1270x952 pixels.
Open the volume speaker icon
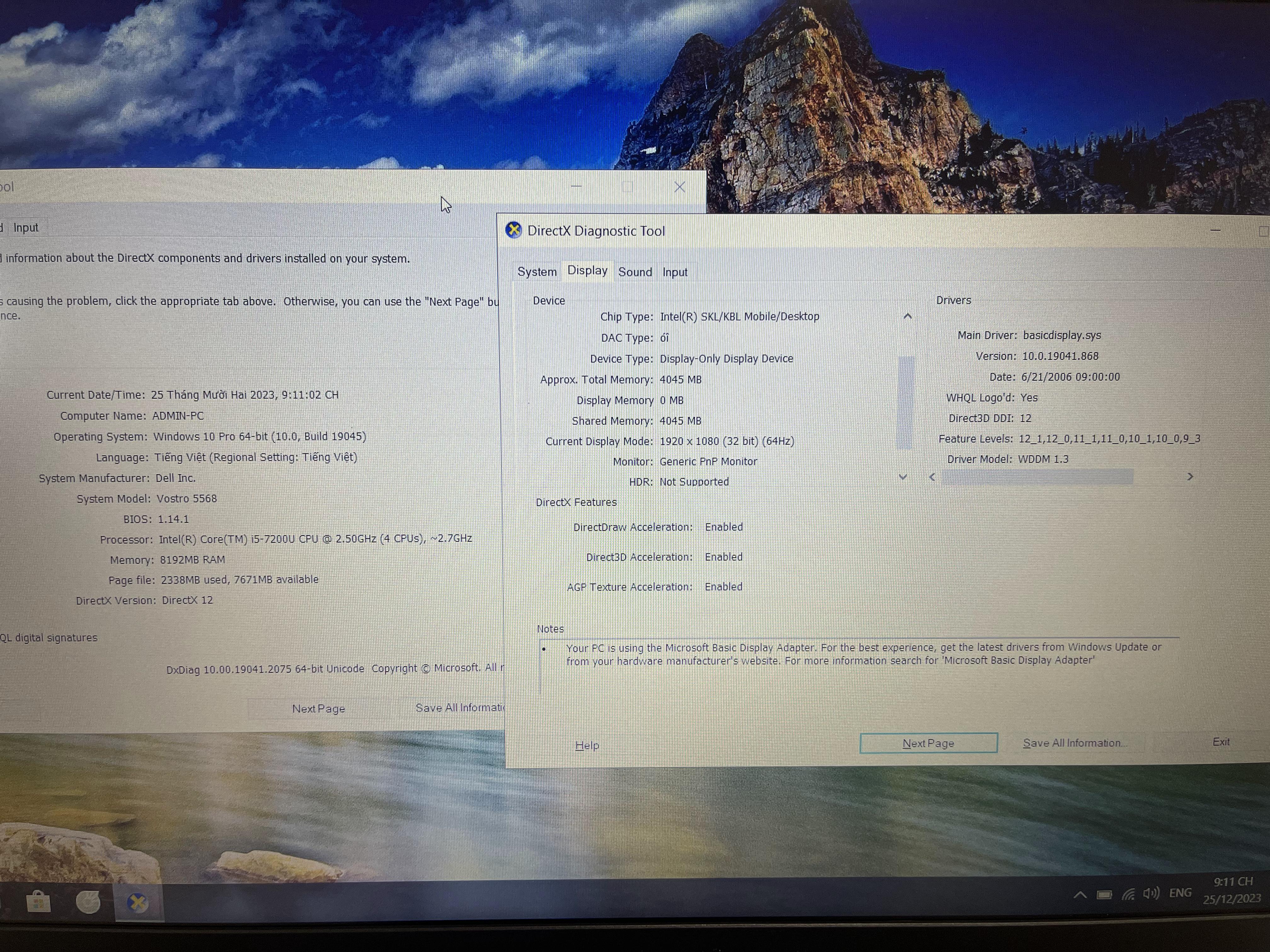click(x=1151, y=893)
